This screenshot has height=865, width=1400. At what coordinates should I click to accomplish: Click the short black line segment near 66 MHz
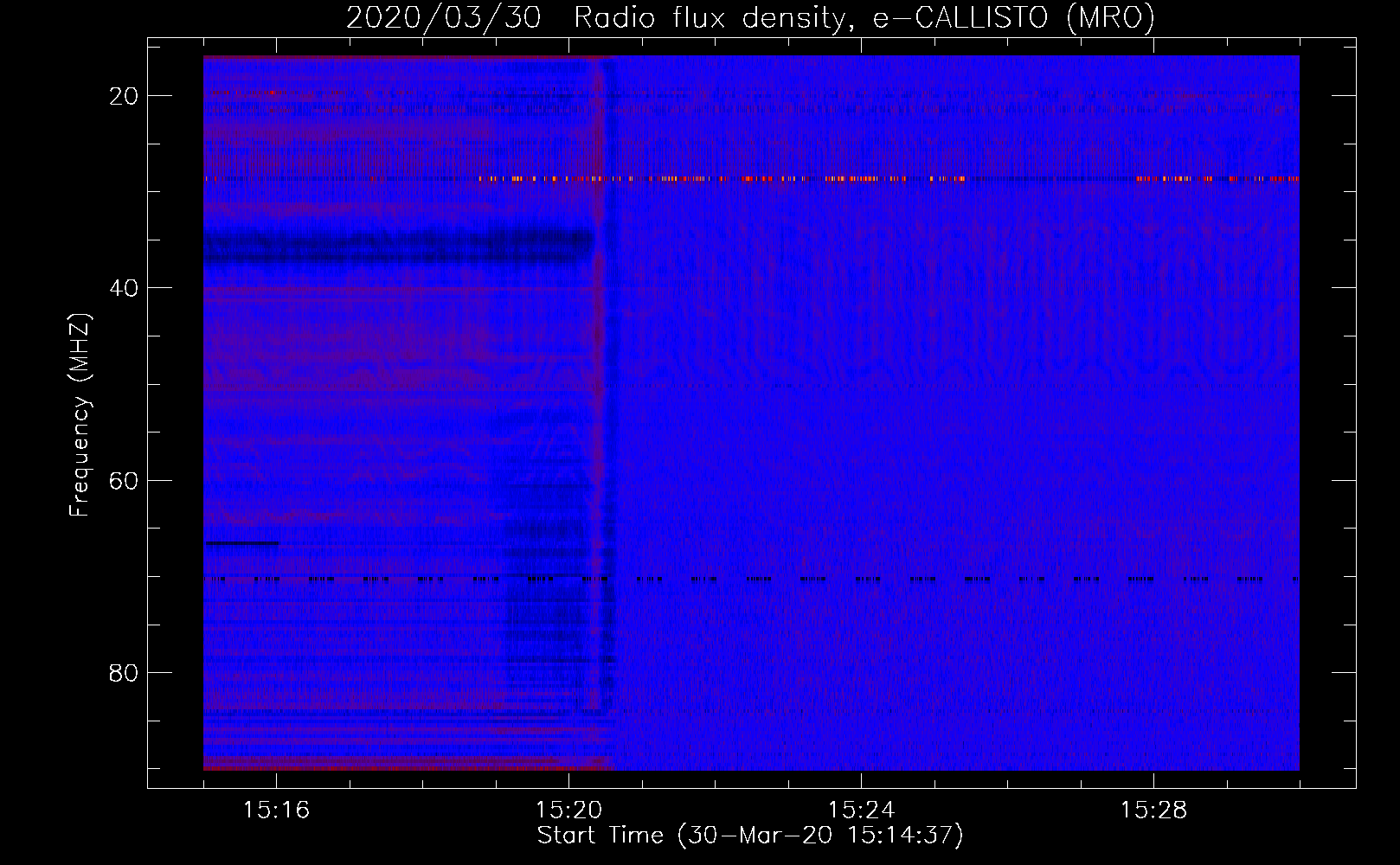point(241,543)
